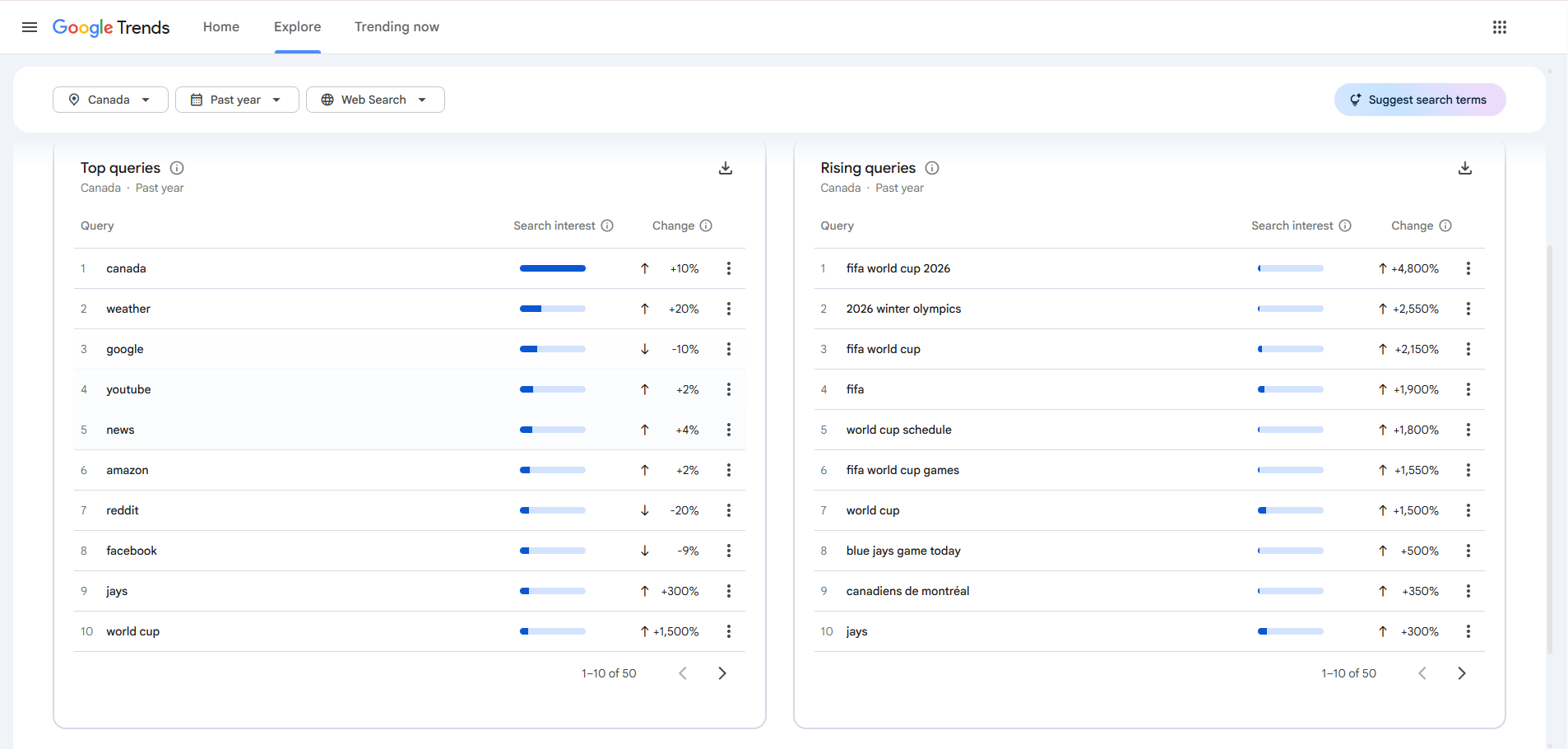
Task: Open more options for Rising jays query
Action: [1468, 631]
